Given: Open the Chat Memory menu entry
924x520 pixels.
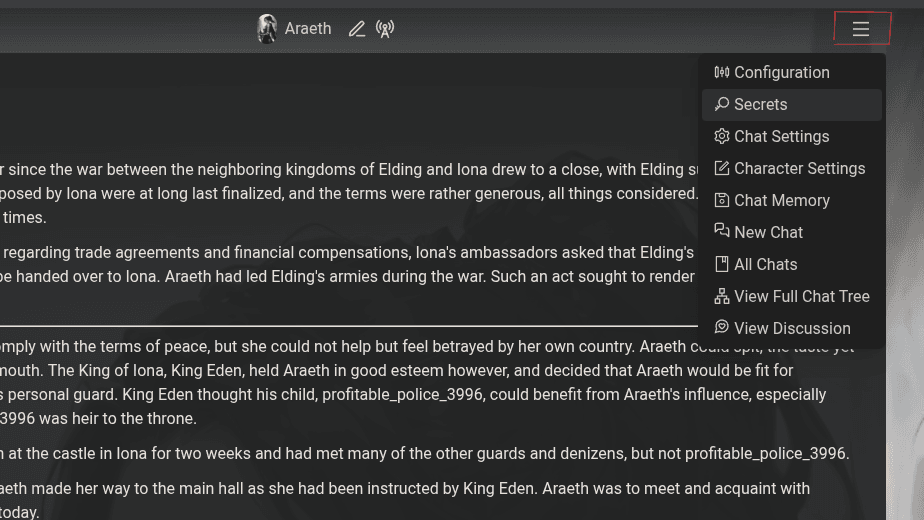Looking at the screenshot, I should pos(781,200).
